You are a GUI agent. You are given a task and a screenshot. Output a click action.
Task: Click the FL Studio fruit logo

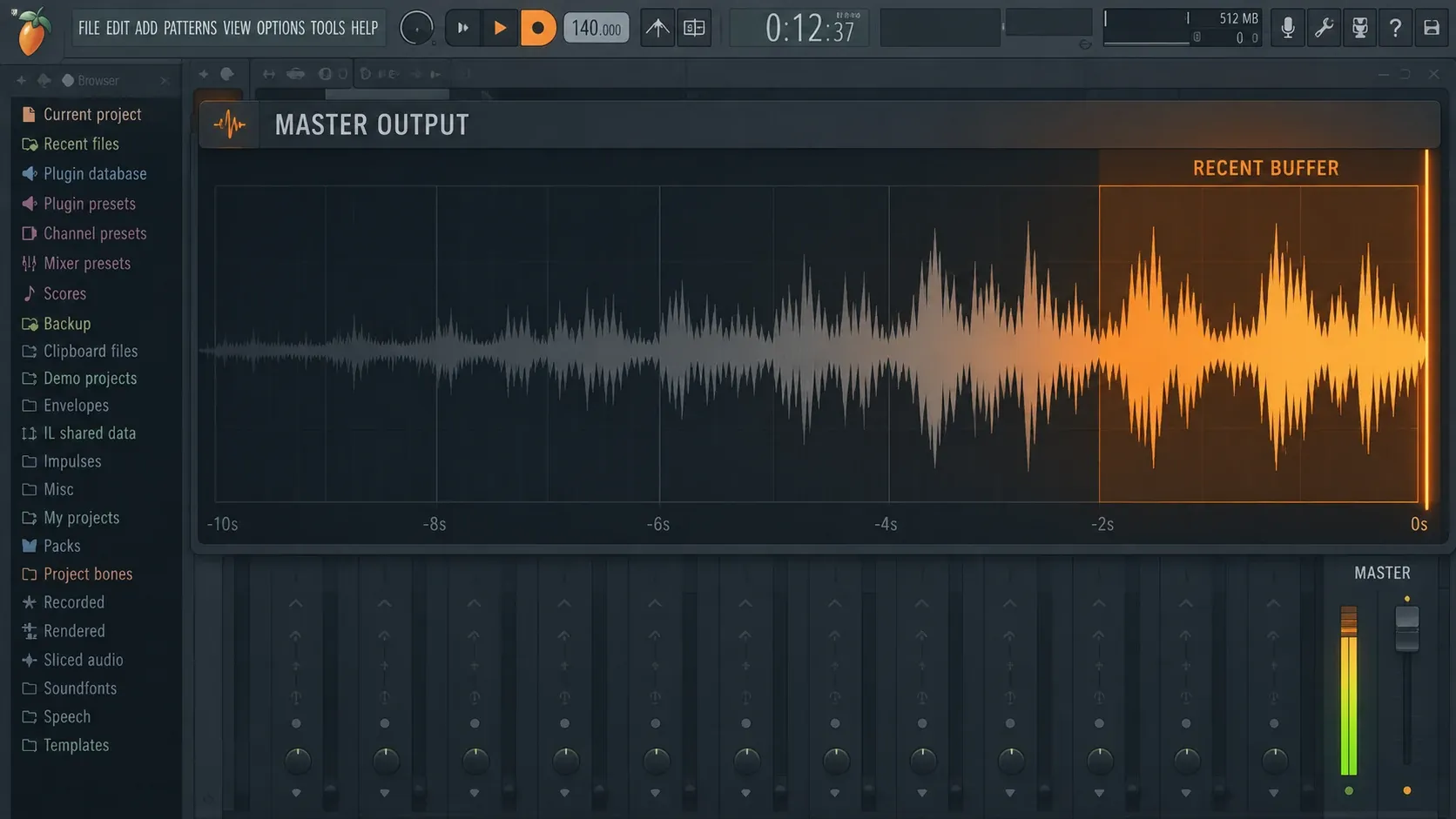tap(32, 30)
